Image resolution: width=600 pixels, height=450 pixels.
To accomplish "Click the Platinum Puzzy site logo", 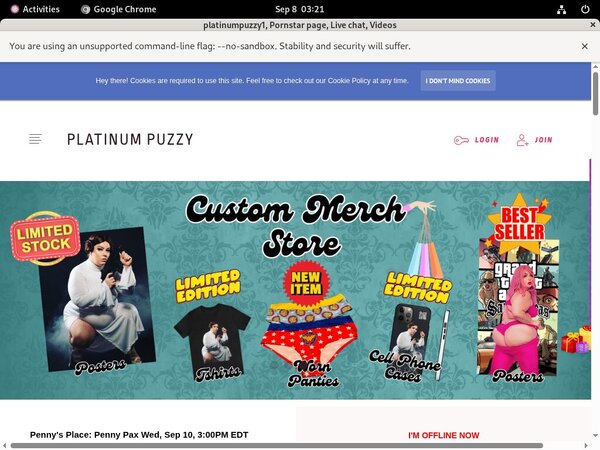I will click(x=130, y=140).
